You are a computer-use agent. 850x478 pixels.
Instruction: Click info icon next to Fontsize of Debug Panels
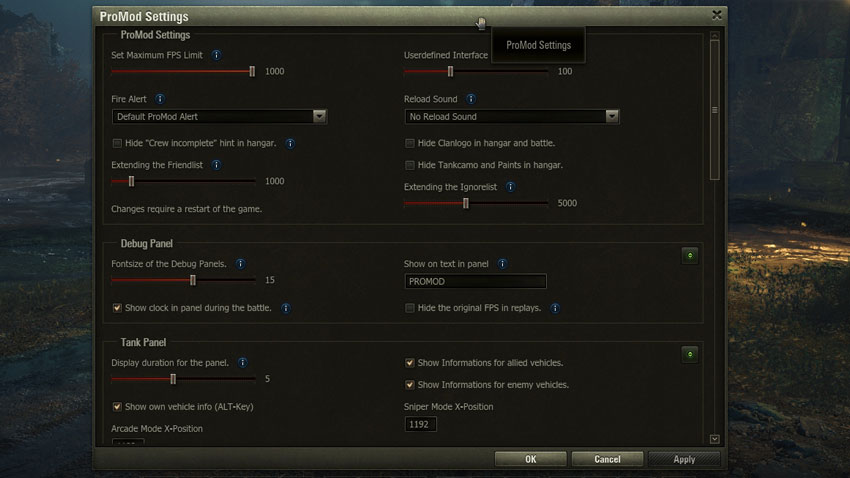[240, 263]
